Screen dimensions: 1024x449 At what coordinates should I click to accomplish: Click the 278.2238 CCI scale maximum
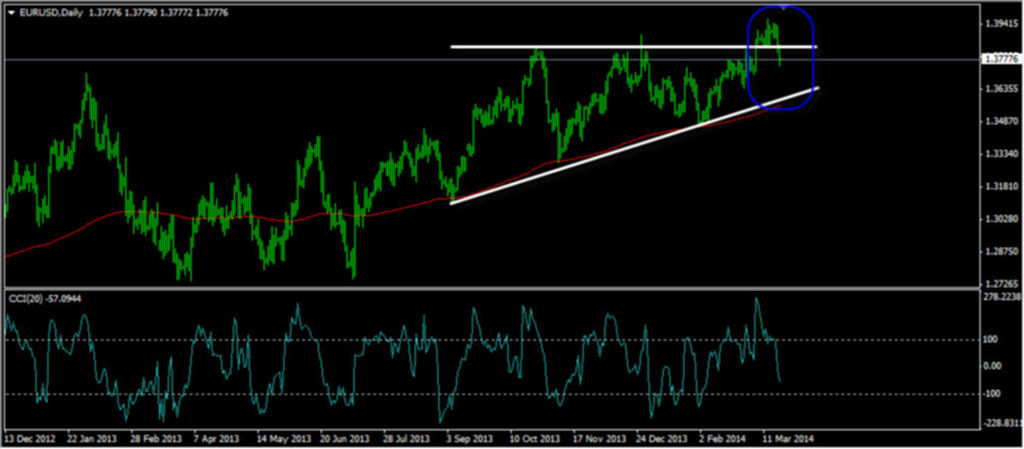point(1000,297)
